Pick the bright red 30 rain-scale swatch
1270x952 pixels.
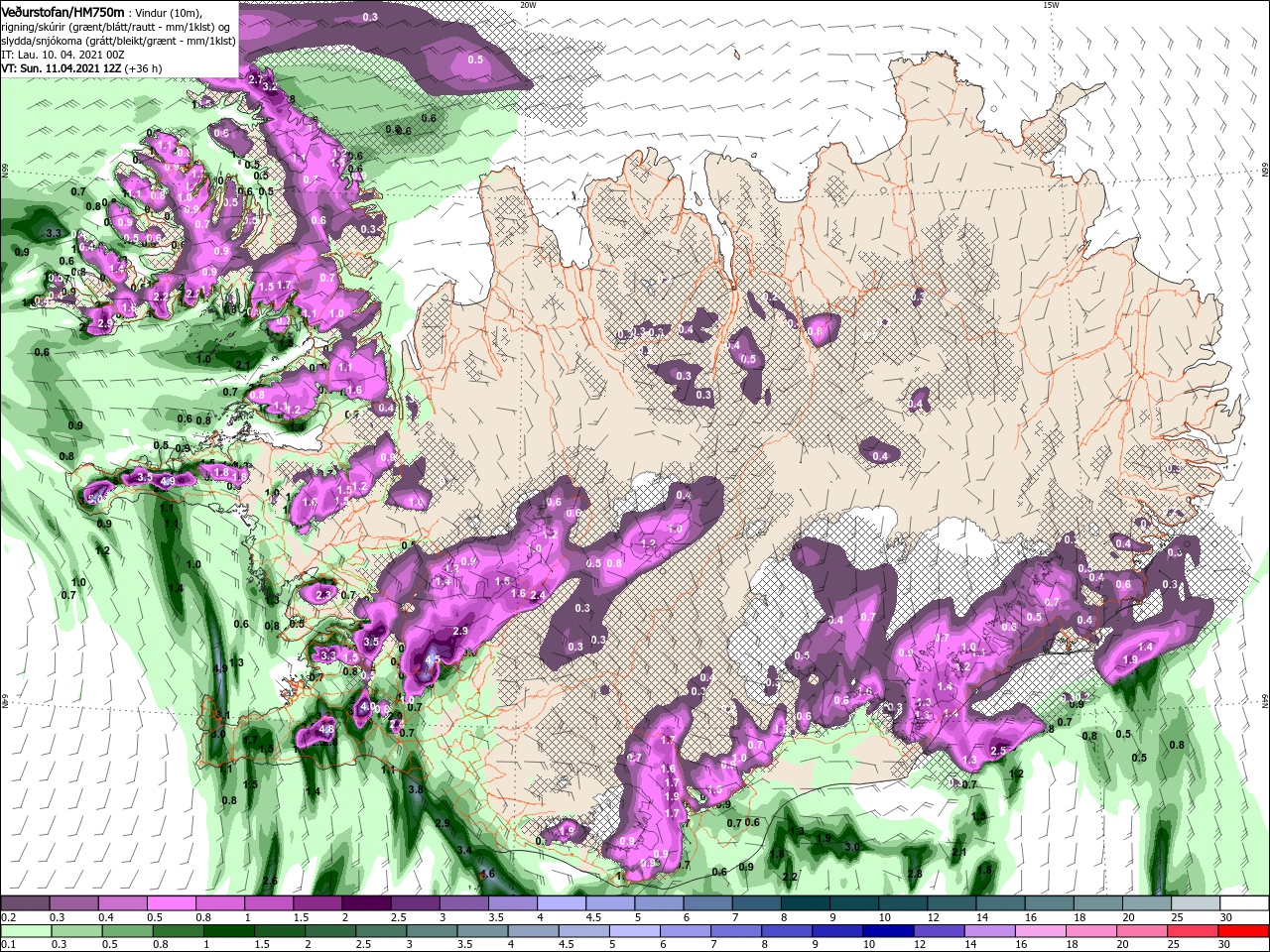1243,931
